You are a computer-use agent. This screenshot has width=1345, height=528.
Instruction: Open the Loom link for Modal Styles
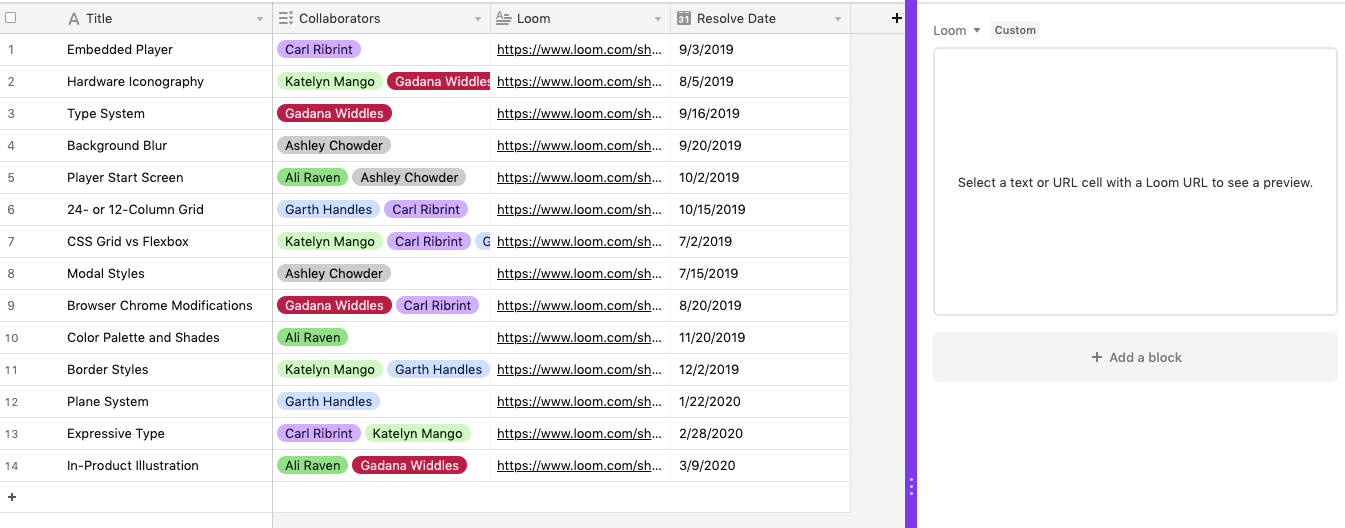pyautogui.click(x=579, y=273)
